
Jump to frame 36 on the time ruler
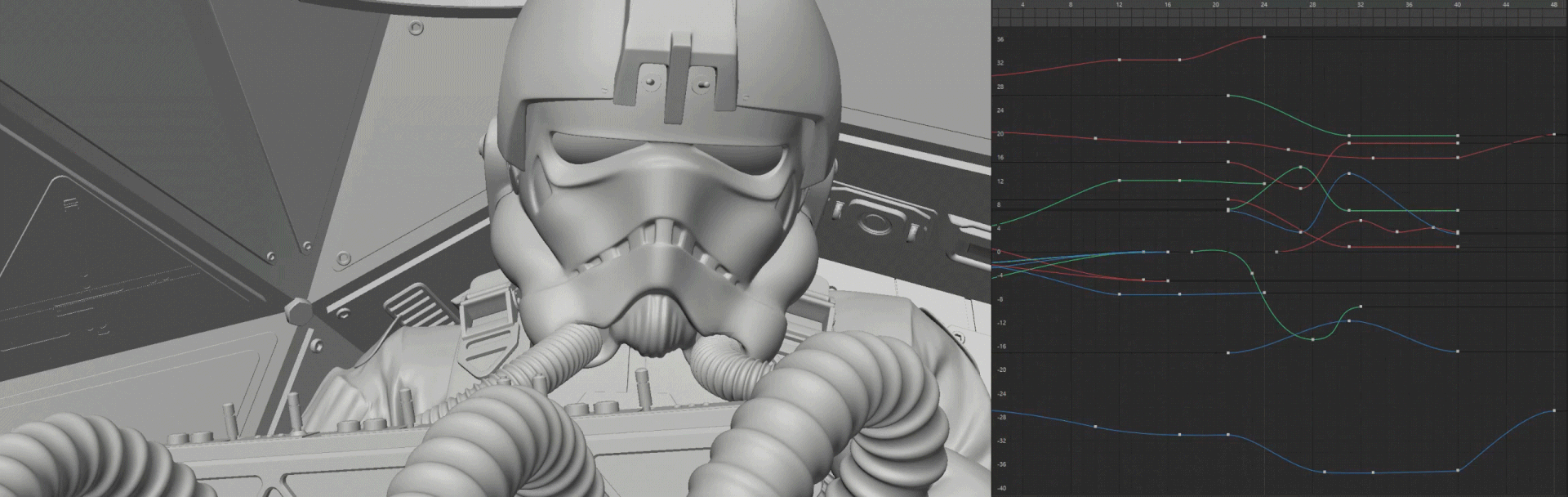[x=1409, y=5]
